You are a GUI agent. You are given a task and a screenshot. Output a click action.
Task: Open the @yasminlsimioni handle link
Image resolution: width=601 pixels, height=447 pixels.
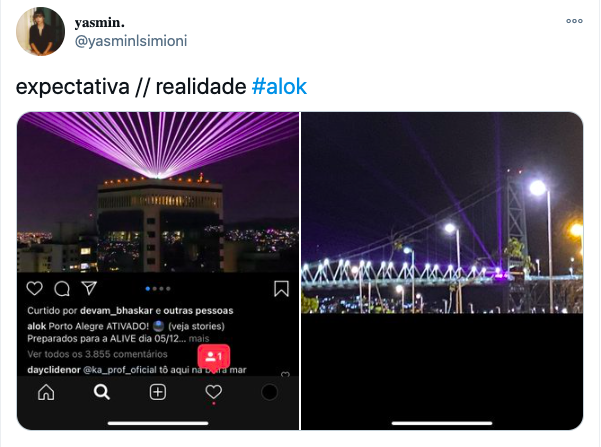[x=131, y=41]
